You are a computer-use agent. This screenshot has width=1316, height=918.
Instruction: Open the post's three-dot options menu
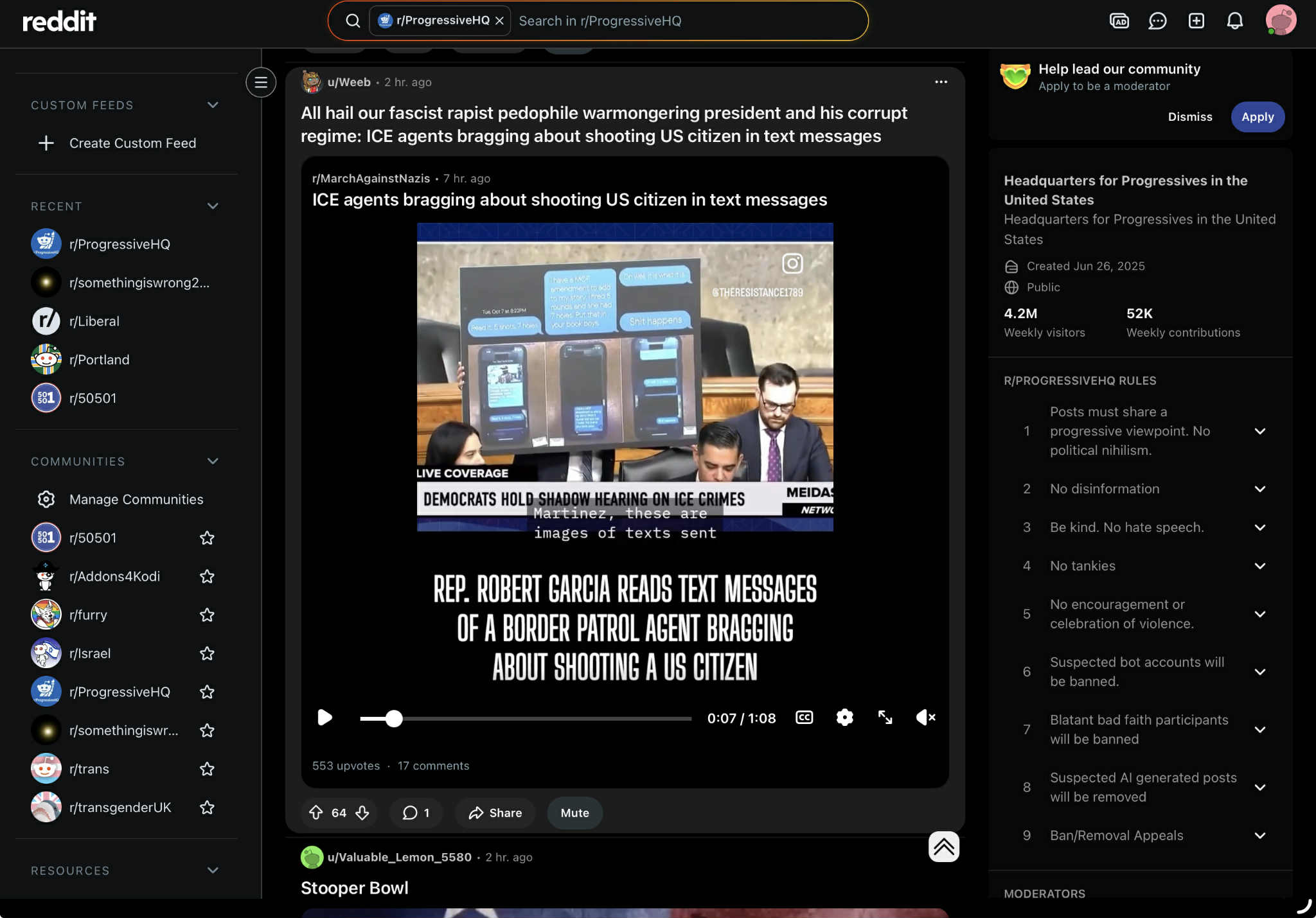coord(941,82)
